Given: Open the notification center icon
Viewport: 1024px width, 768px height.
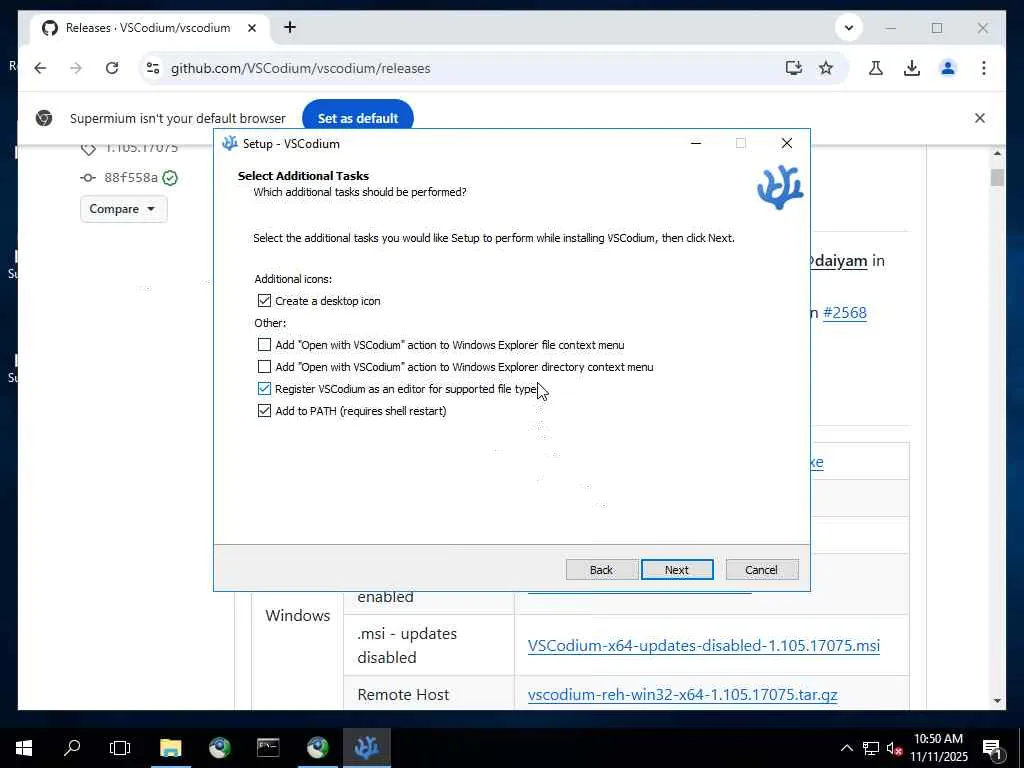Looking at the screenshot, I should [x=992, y=749].
